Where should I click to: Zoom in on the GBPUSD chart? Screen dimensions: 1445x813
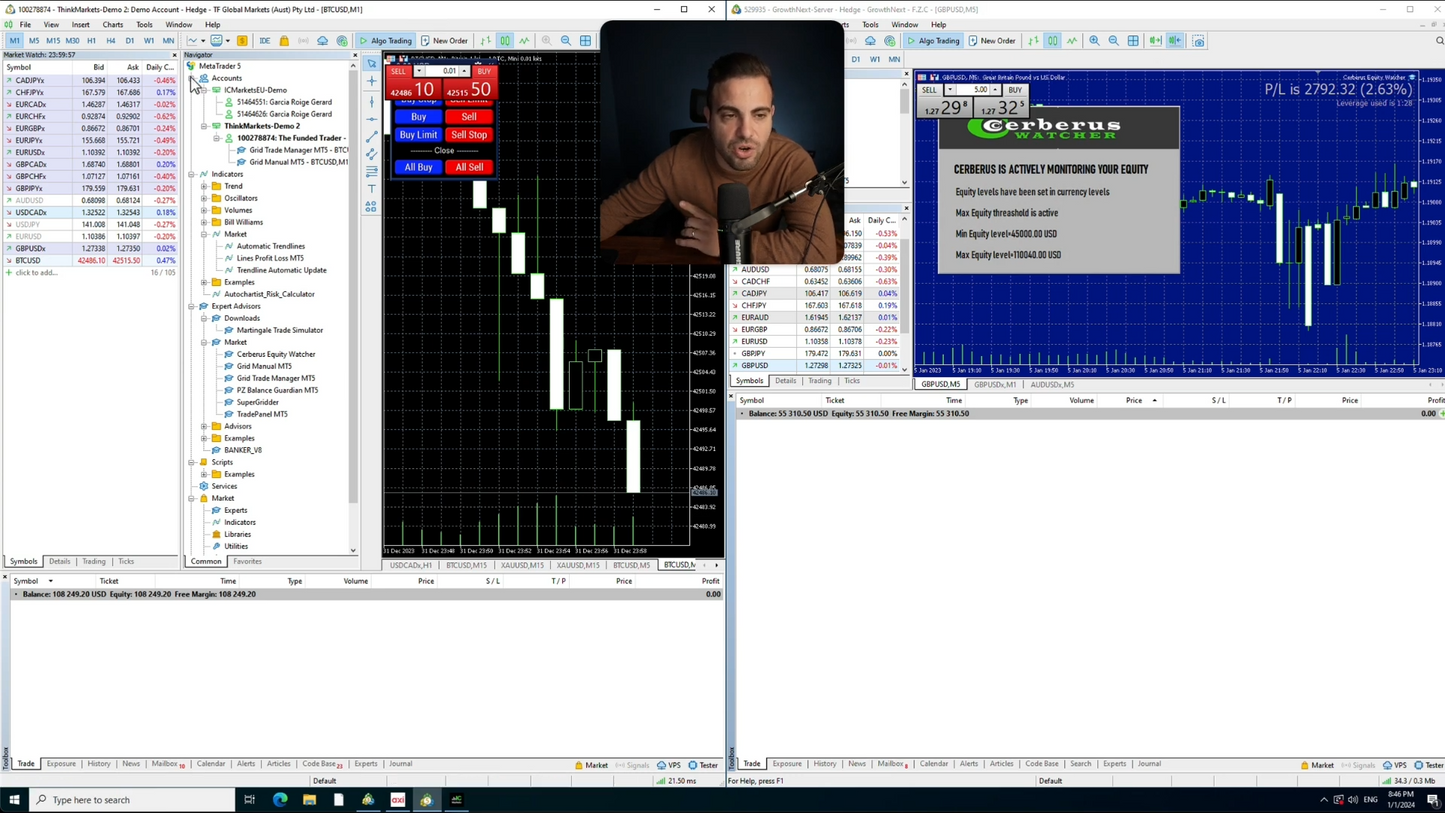[1094, 41]
